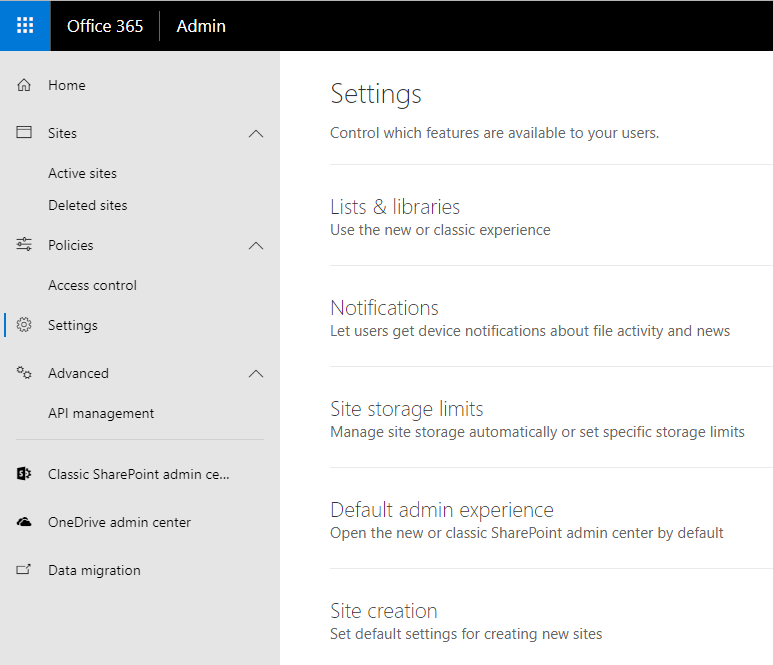
Task: Click Admin in the header bar
Action: click(201, 26)
